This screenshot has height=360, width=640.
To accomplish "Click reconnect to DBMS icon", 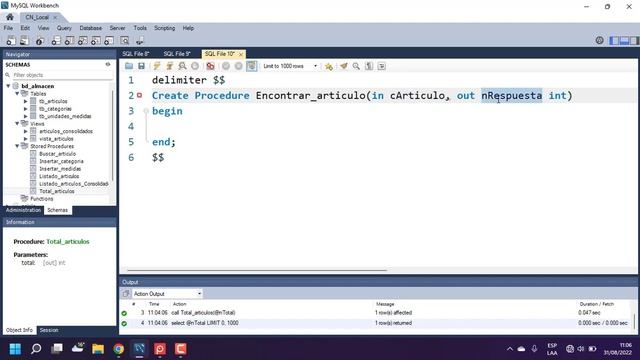I will pyautogui.click(x=140, y=41).
